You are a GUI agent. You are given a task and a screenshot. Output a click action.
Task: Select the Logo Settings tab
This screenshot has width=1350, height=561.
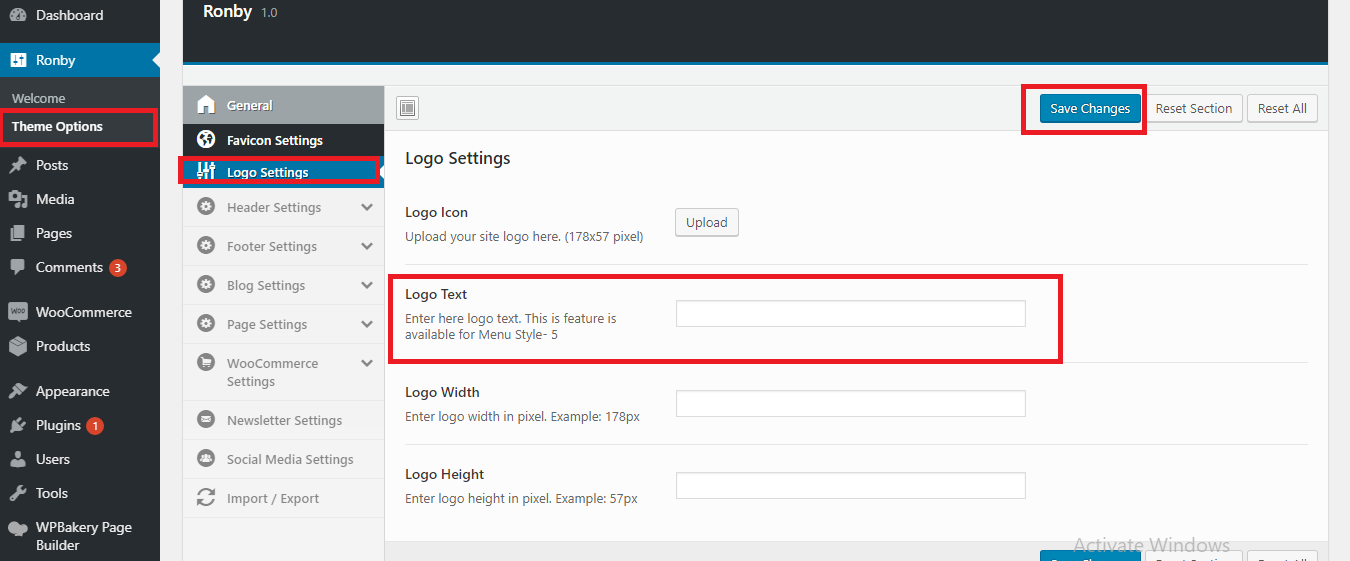point(284,172)
